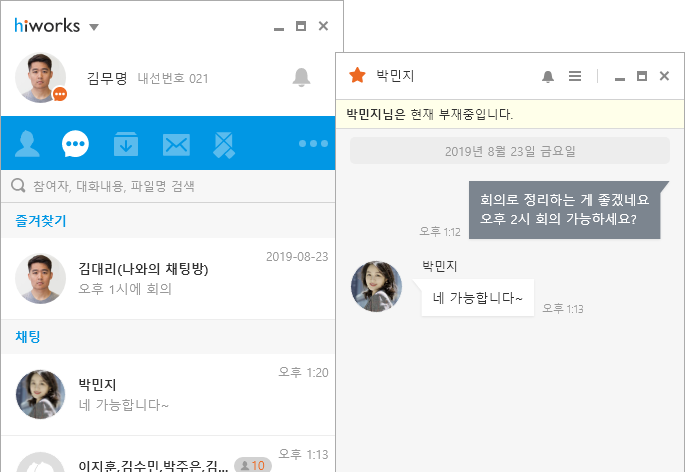688x472 pixels.
Task: Collapse the 채팅 section header
Action: point(28,337)
